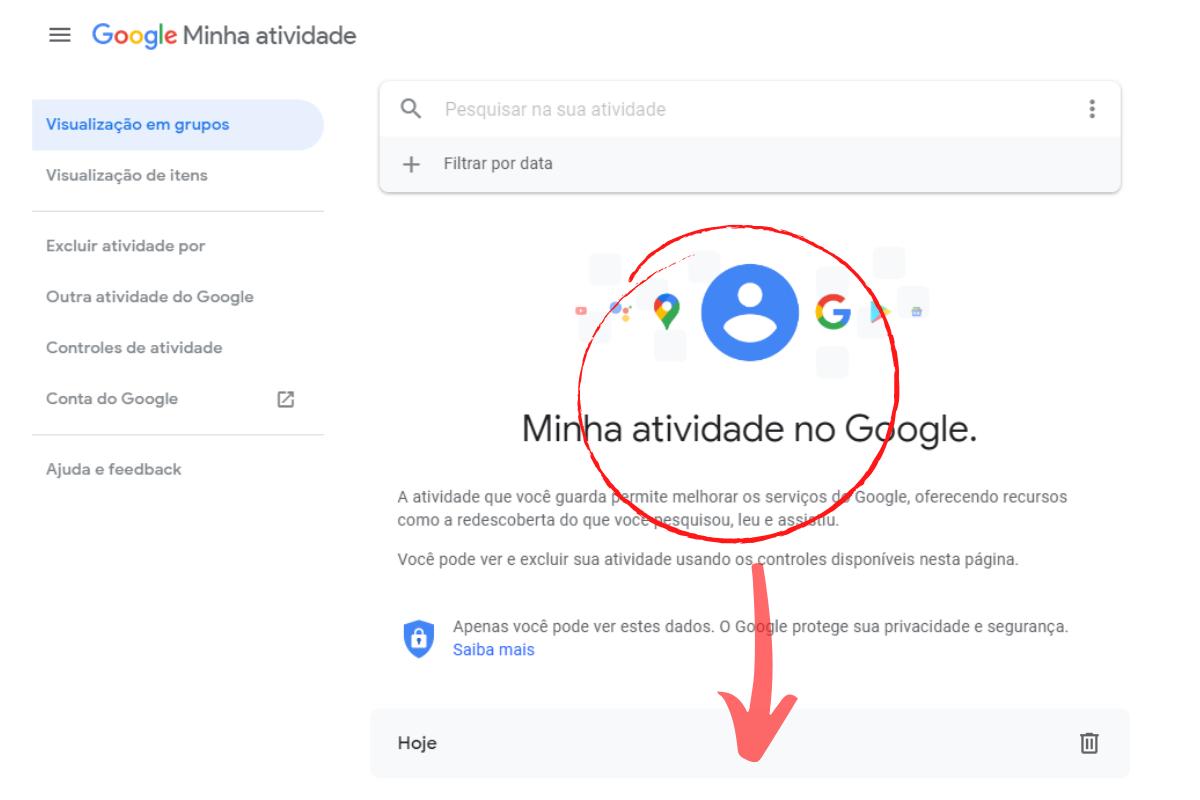Click the Google Maps pin icon

[667, 312]
